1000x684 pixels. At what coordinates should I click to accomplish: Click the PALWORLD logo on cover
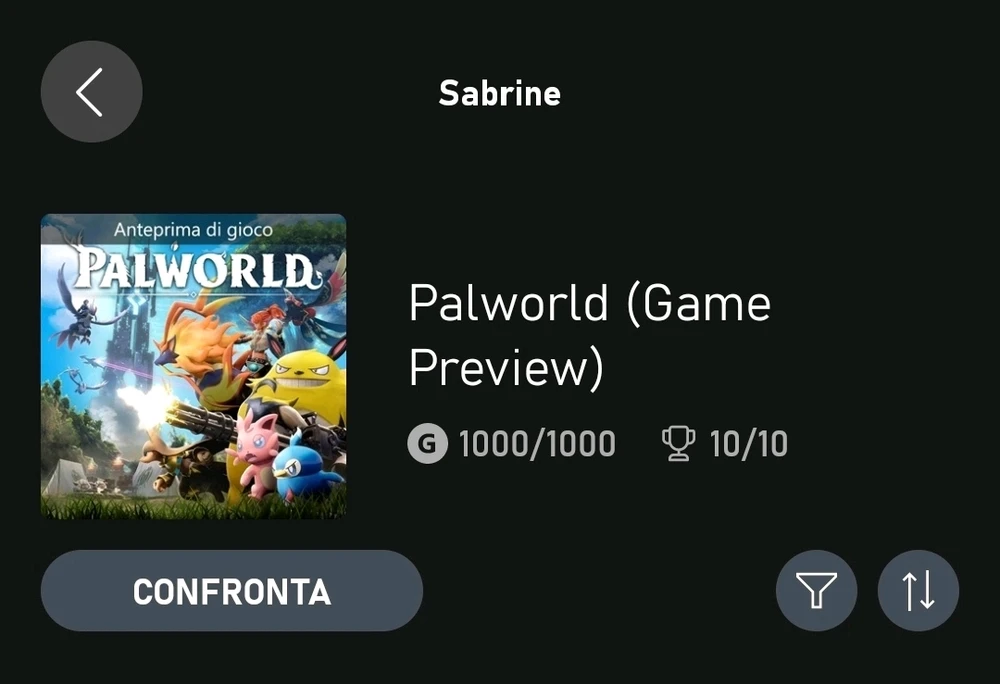(x=193, y=269)
